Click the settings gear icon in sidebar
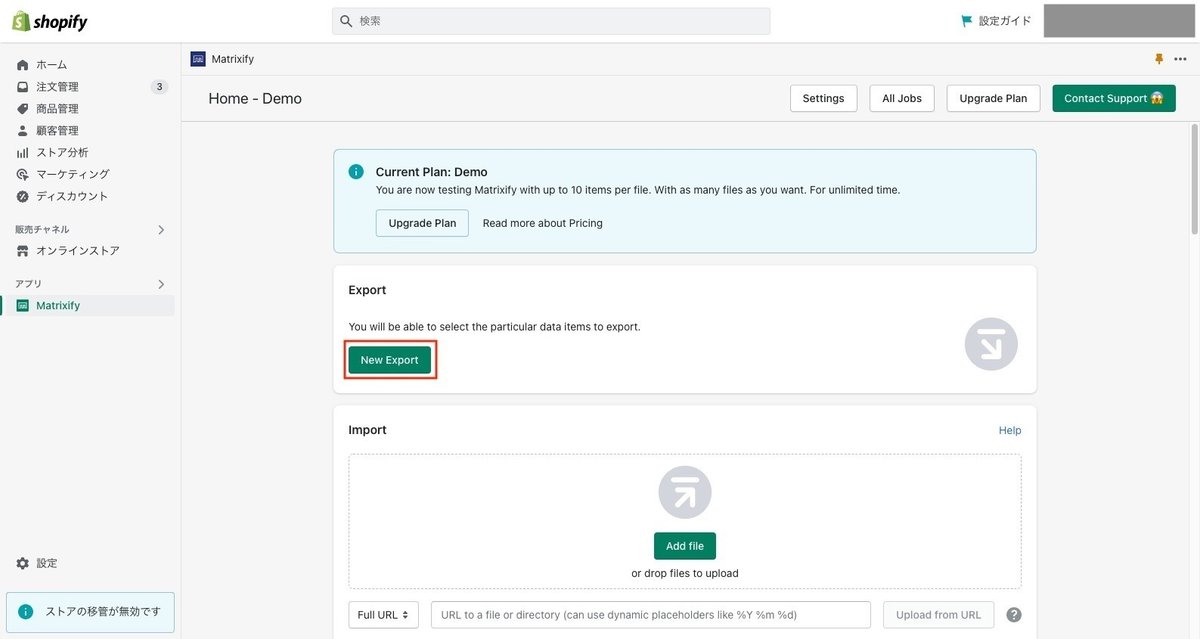Screen dimensions: 1200x639 23,563
